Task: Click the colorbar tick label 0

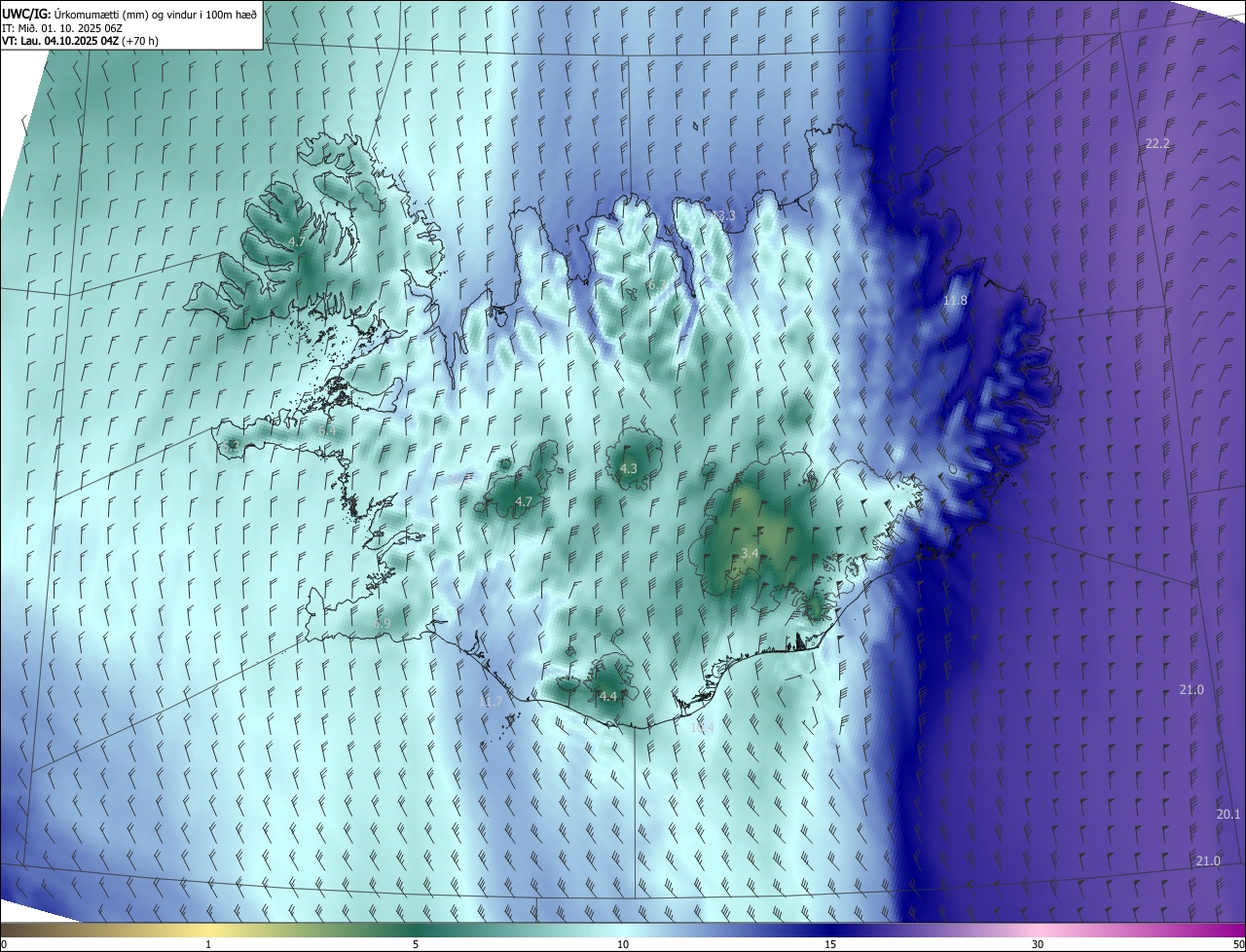Action: tap(3, 945)
